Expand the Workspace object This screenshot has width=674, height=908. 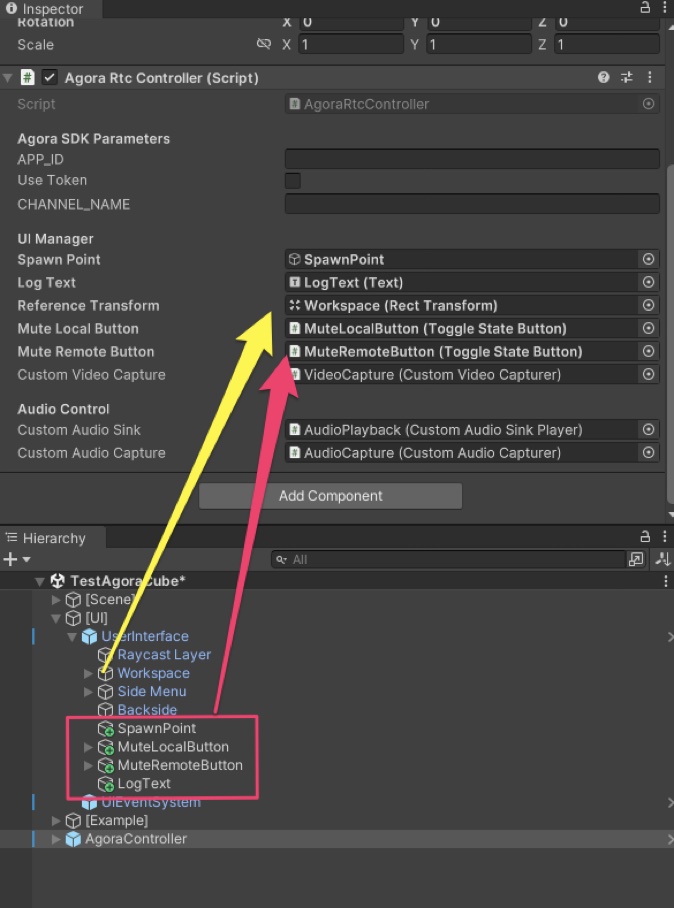click(x=88, y=673)
